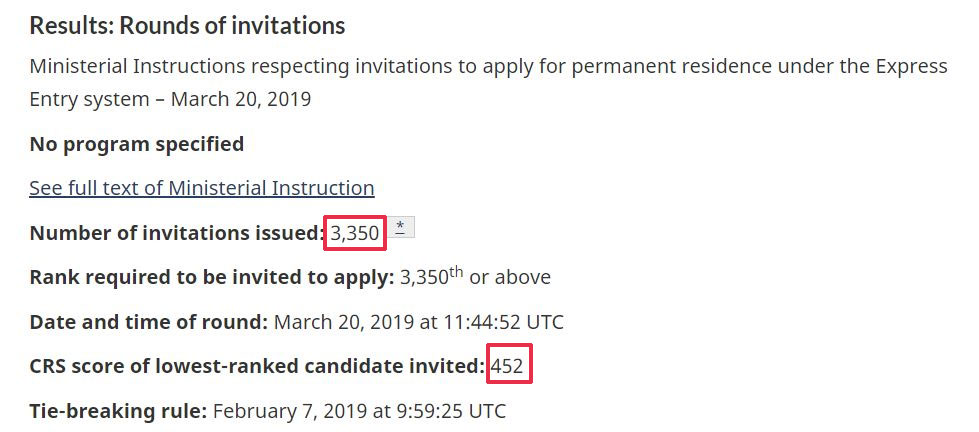Click the "March 20, 2019" date ending the paragraph
This screenshot has height=432, width=979.
[x=241, y=100]
